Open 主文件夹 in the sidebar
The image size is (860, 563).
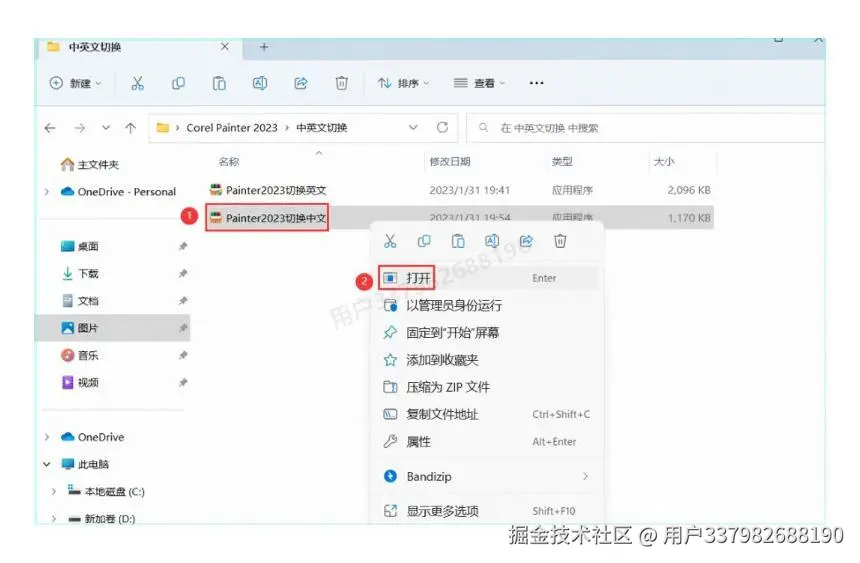pos(90,165)
